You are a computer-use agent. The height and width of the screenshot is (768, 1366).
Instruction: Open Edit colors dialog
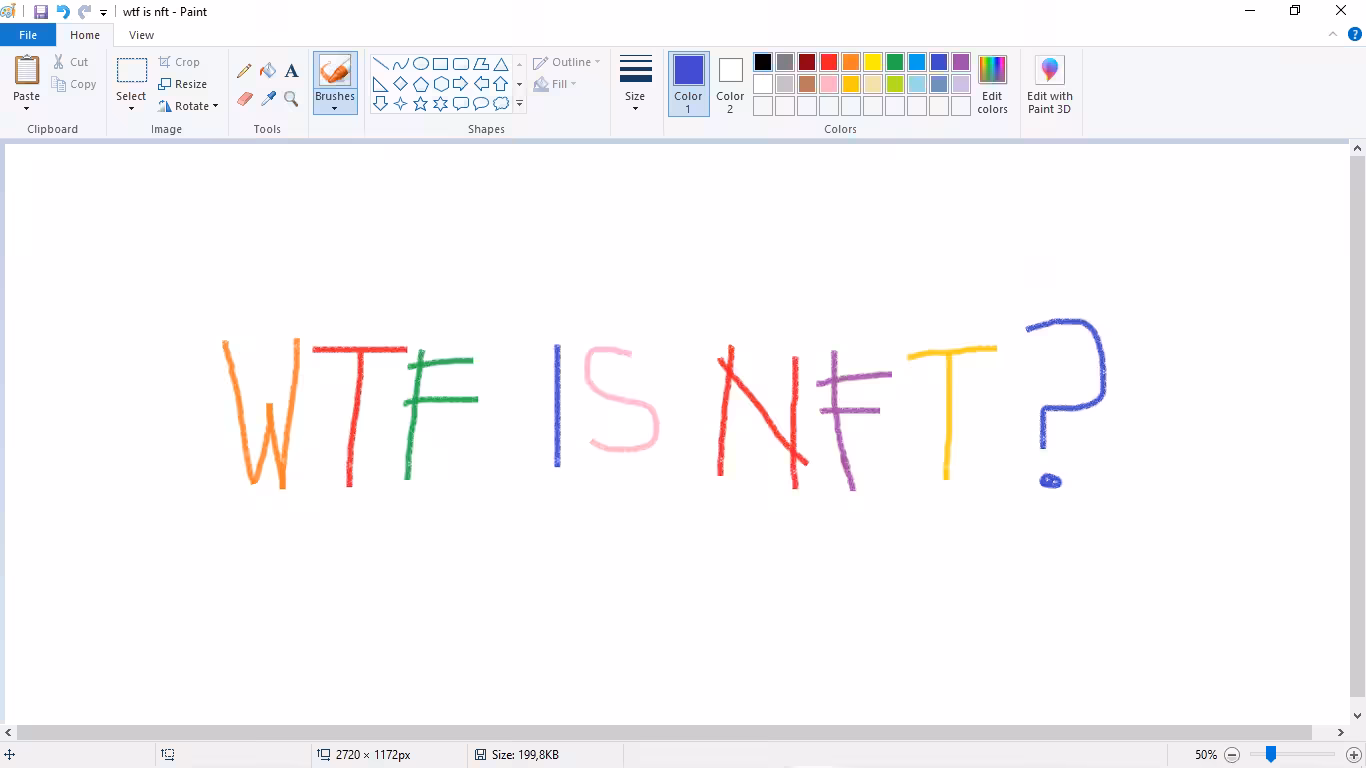(992, 85)
